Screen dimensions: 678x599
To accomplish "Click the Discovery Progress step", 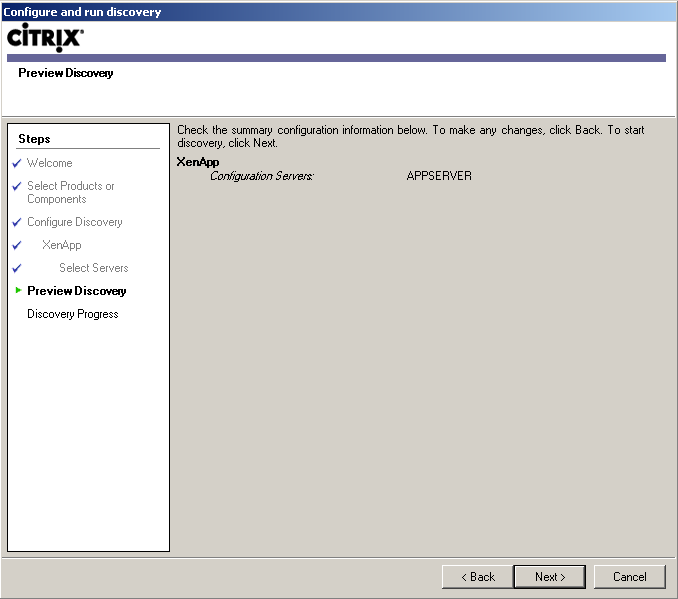I will pyautogui.click(x=73, y=314).
